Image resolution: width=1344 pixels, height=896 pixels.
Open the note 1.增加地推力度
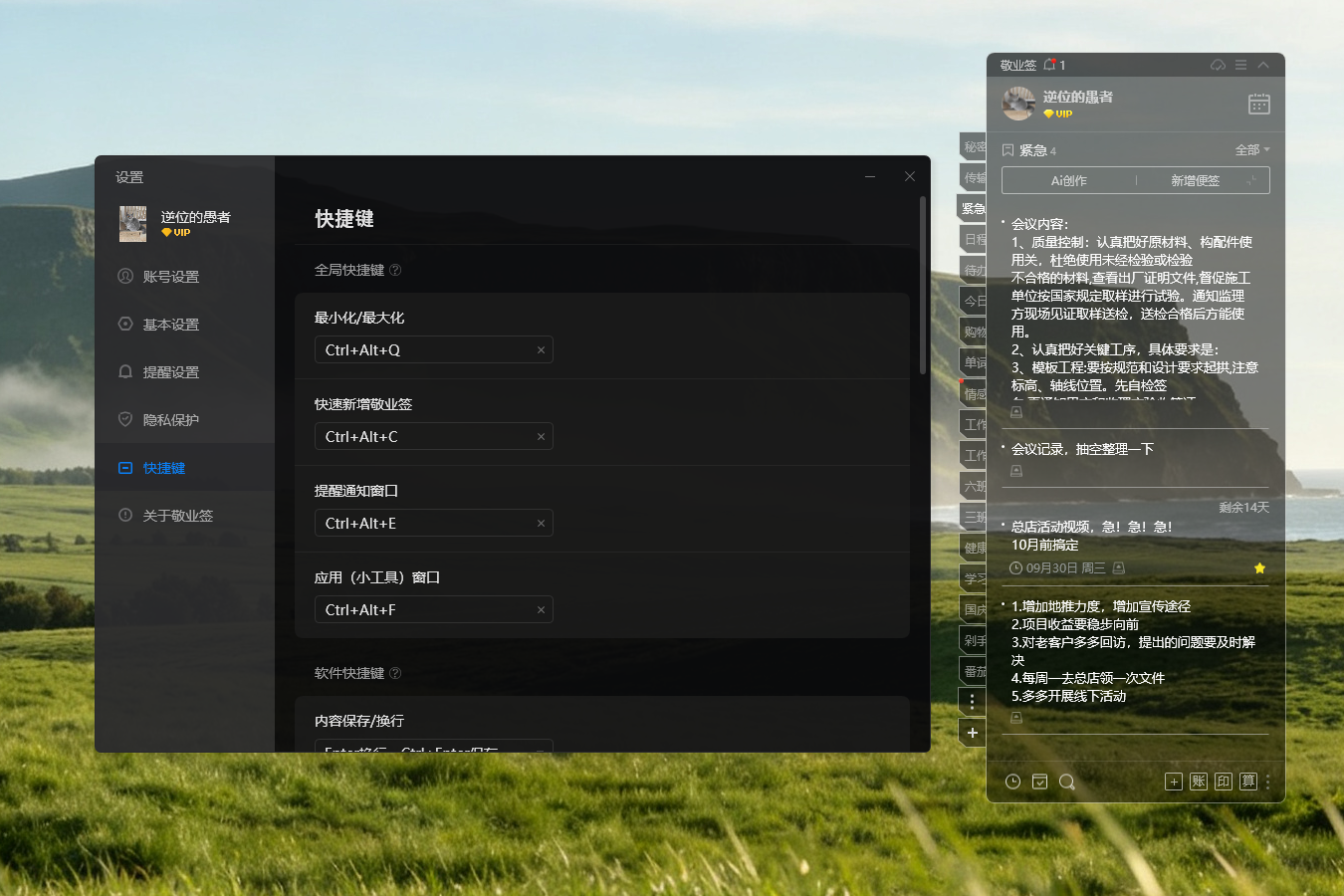(x=1133, y=651)
